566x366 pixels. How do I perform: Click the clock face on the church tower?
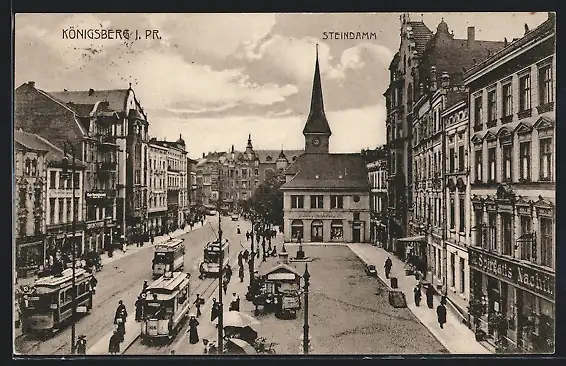[316, 142]
